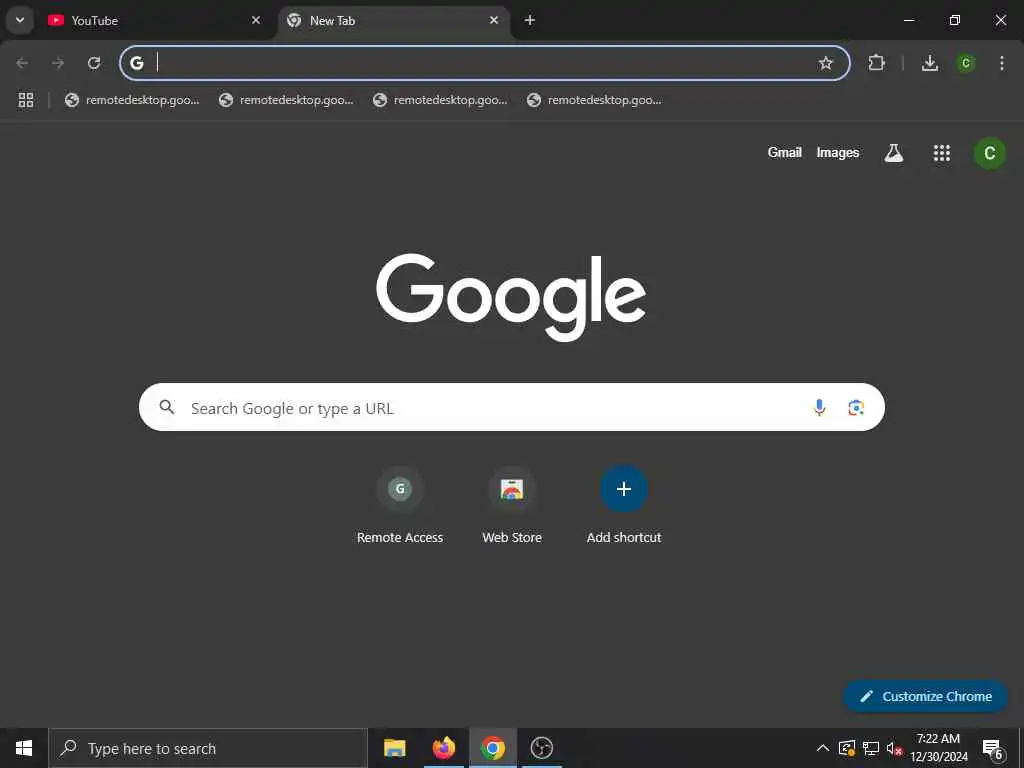1024x768 pixels.
Task: Open a new tab with plus button
Action: 530,20
